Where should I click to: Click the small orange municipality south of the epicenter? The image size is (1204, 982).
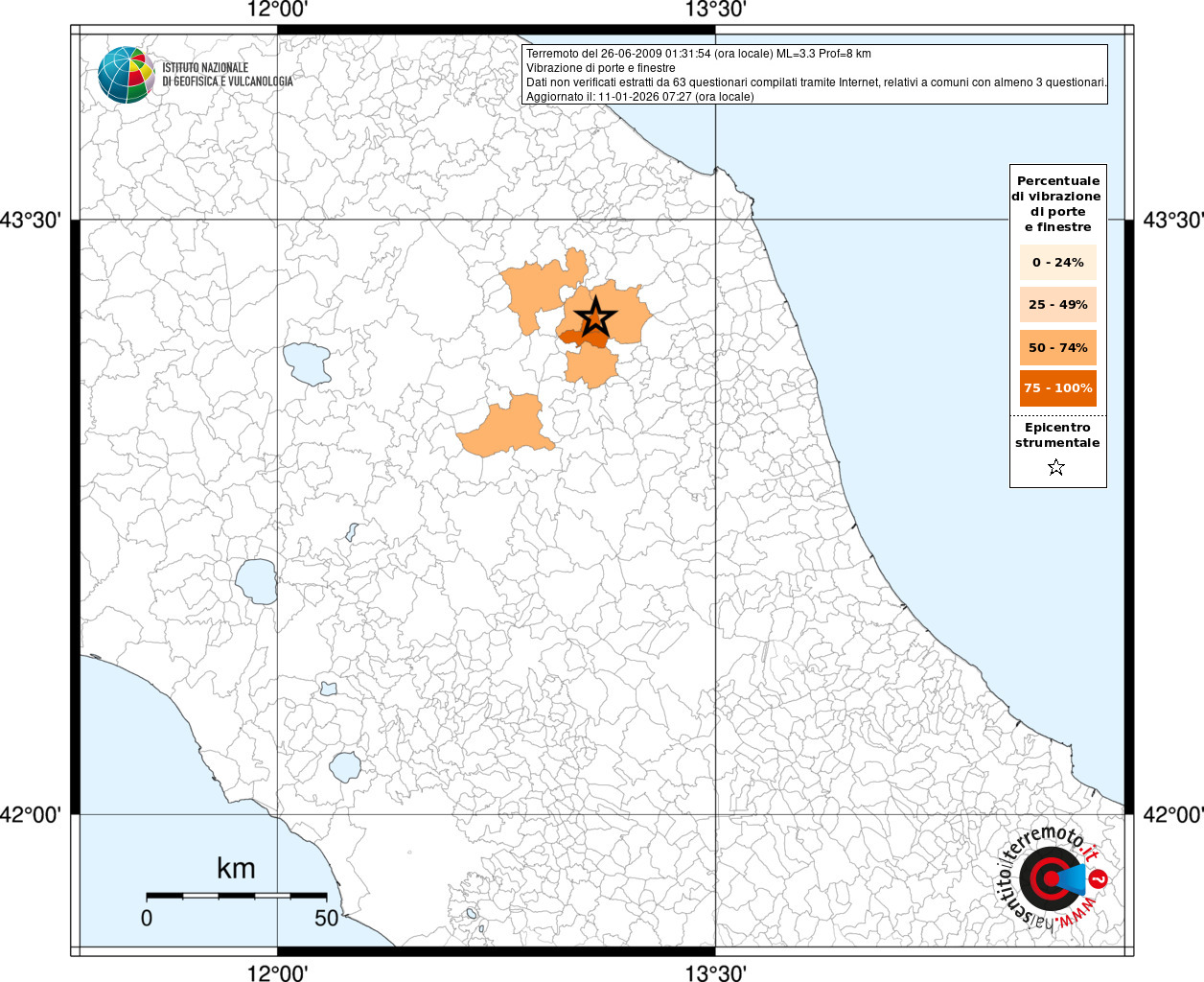pos(590,366)
